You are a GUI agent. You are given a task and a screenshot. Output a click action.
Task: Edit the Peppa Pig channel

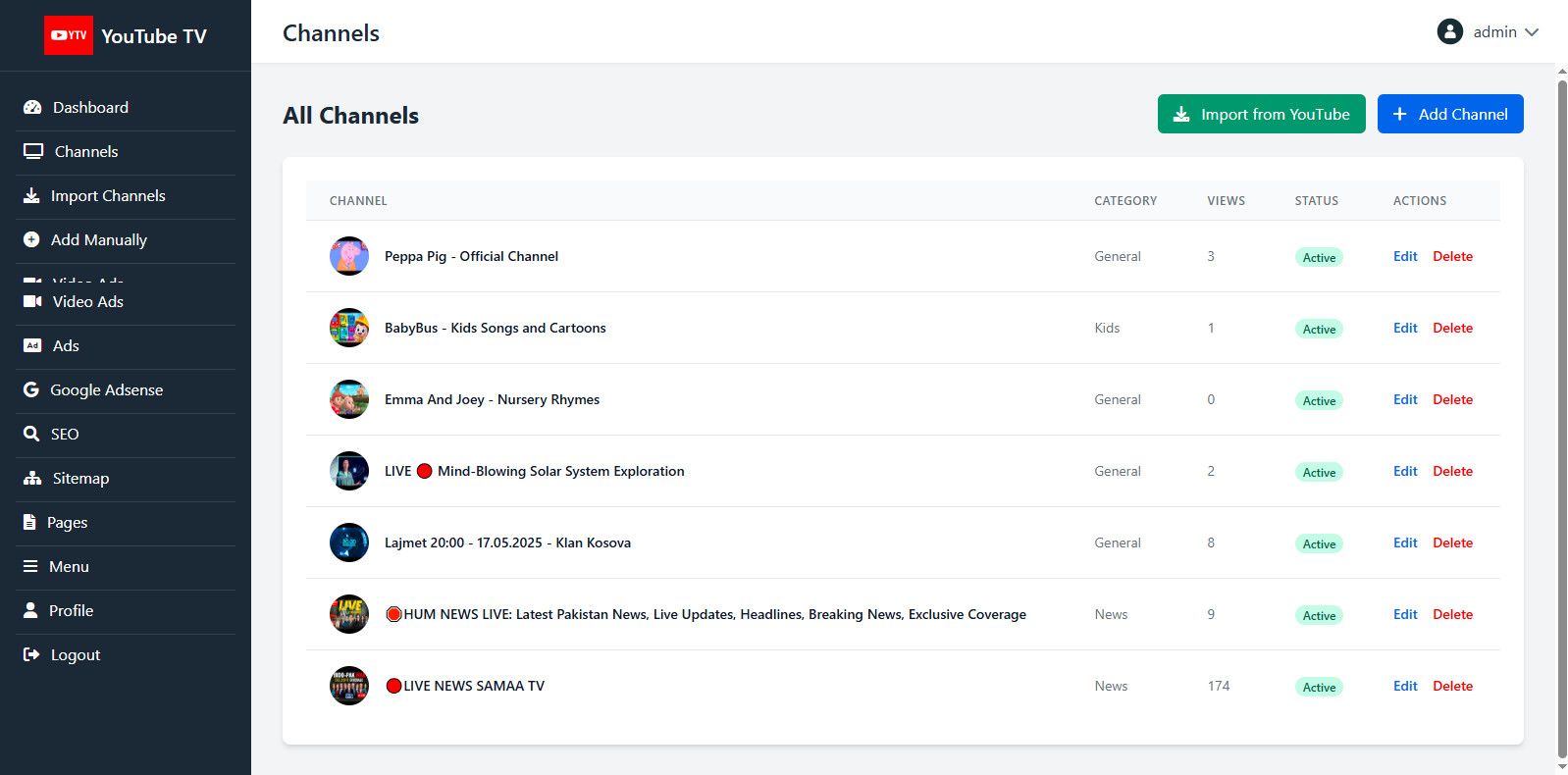point(1405,256)
